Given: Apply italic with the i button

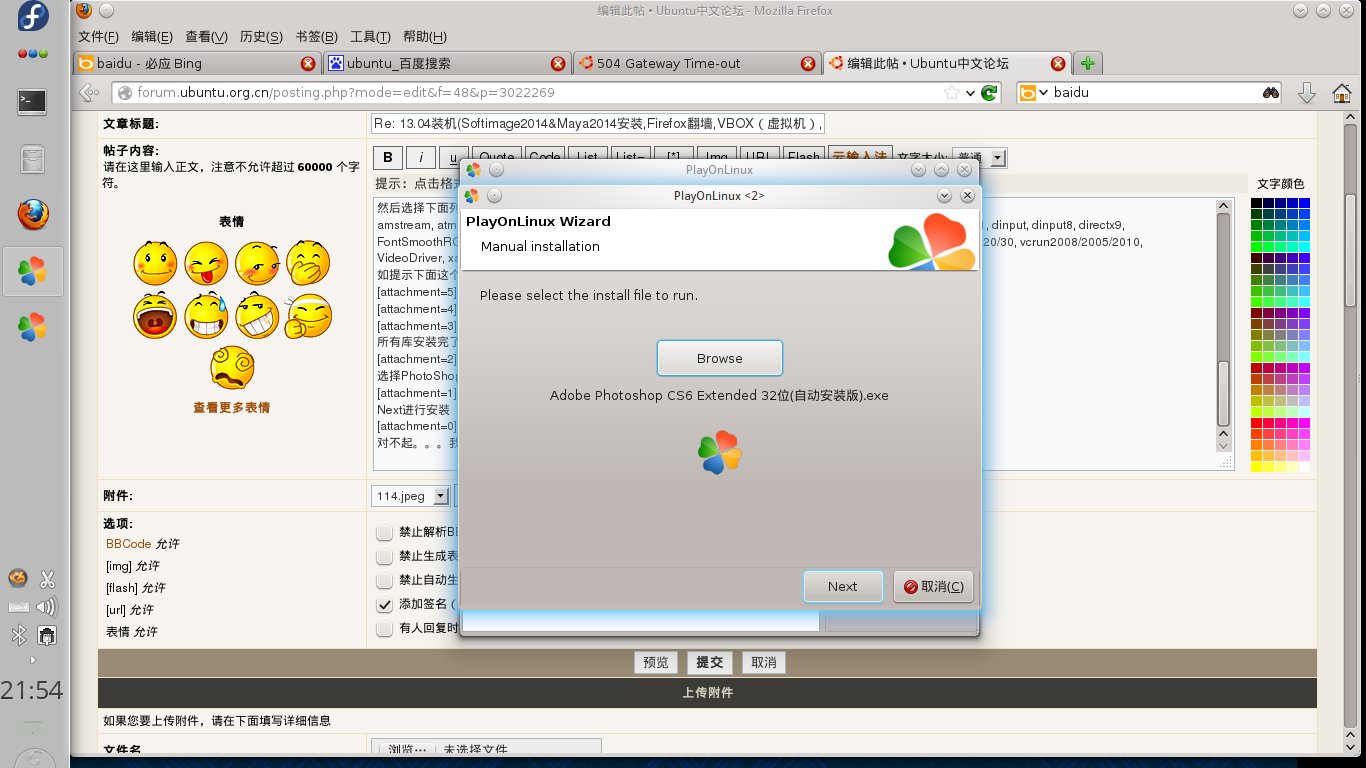Looking at the screenshot, I should (421, 158).
